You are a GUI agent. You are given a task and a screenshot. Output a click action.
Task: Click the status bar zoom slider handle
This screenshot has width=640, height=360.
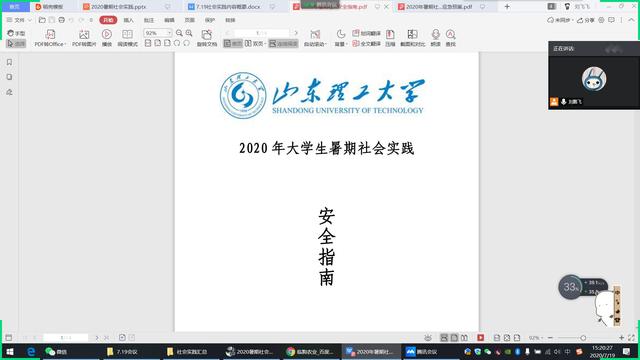tap(583, 338)
